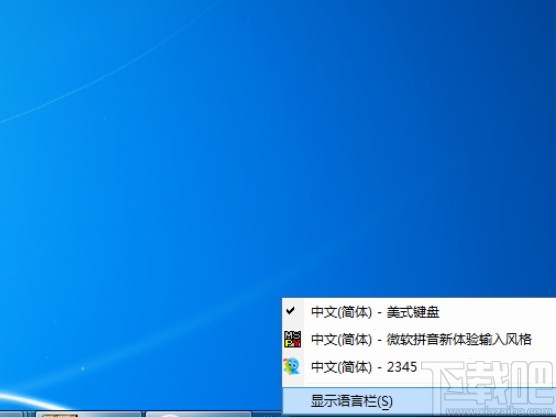Choose the 中文(简体) - 2345 input method
The height and width of the screenshot is (417, 556).
(x=419, y=367)
